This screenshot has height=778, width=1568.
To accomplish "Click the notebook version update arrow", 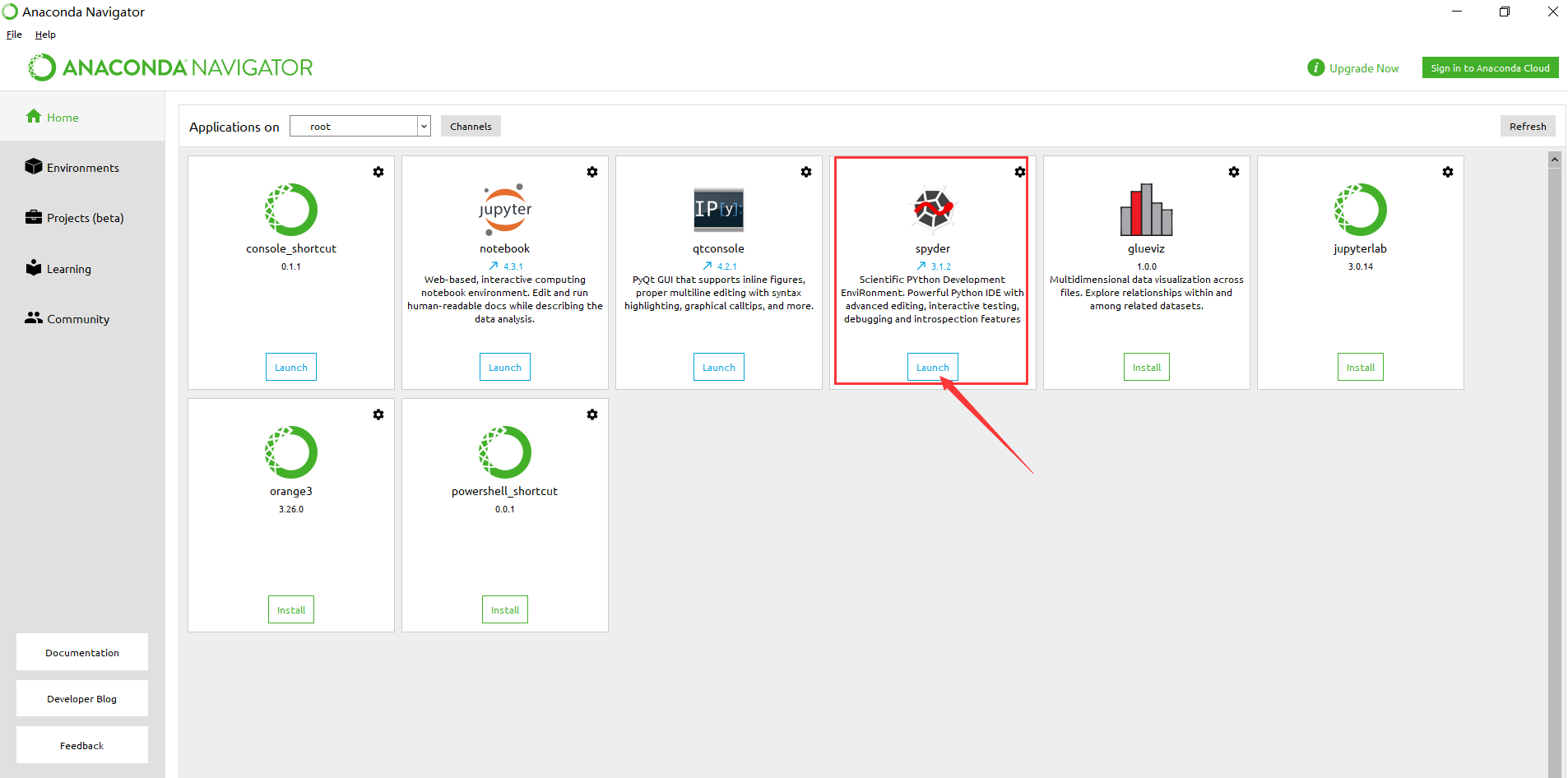I will click(x=494, y=266).
